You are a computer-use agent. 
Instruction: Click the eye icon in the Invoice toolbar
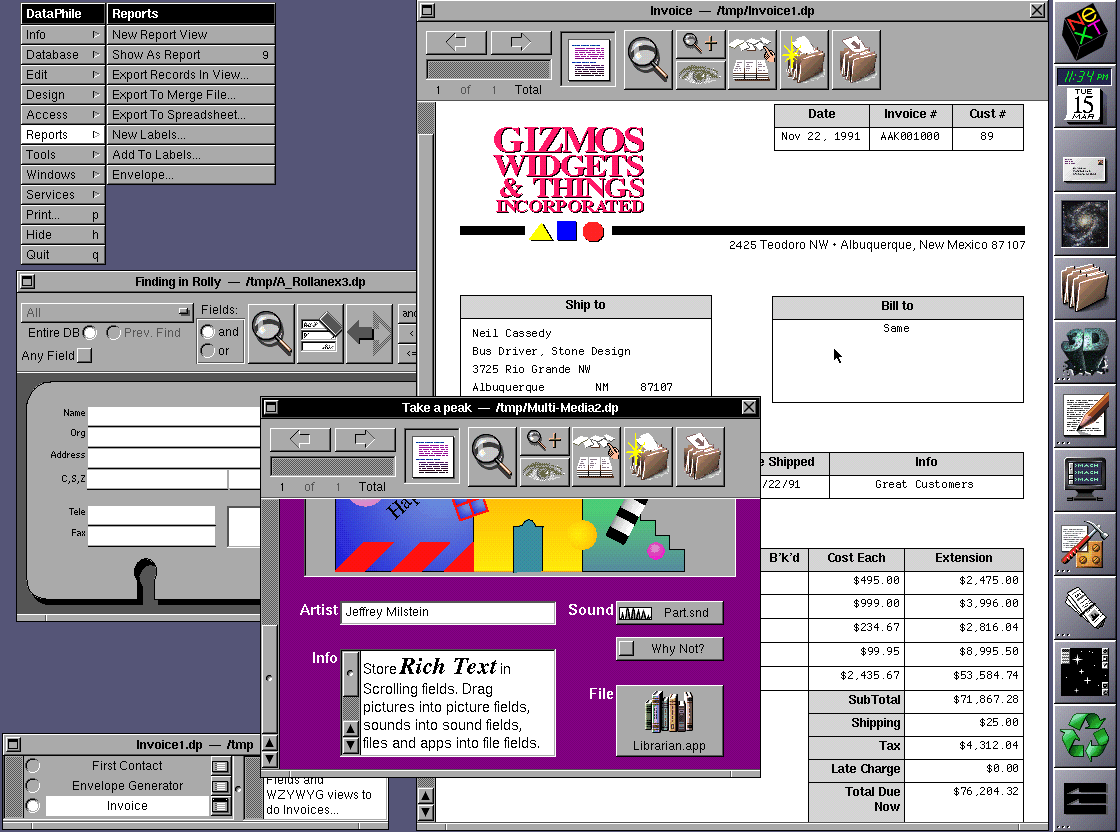pos(700,74)
